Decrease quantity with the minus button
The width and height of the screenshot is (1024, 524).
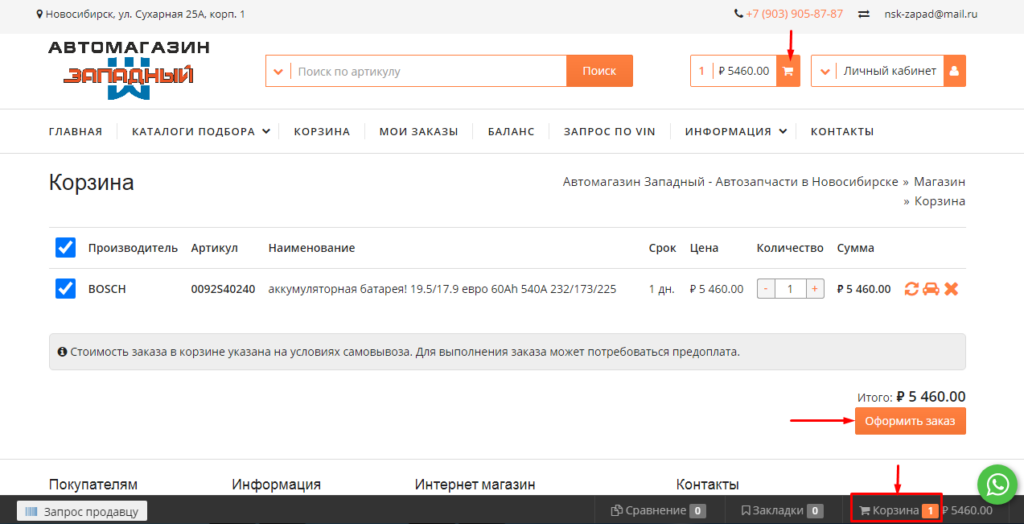point(766,289)
